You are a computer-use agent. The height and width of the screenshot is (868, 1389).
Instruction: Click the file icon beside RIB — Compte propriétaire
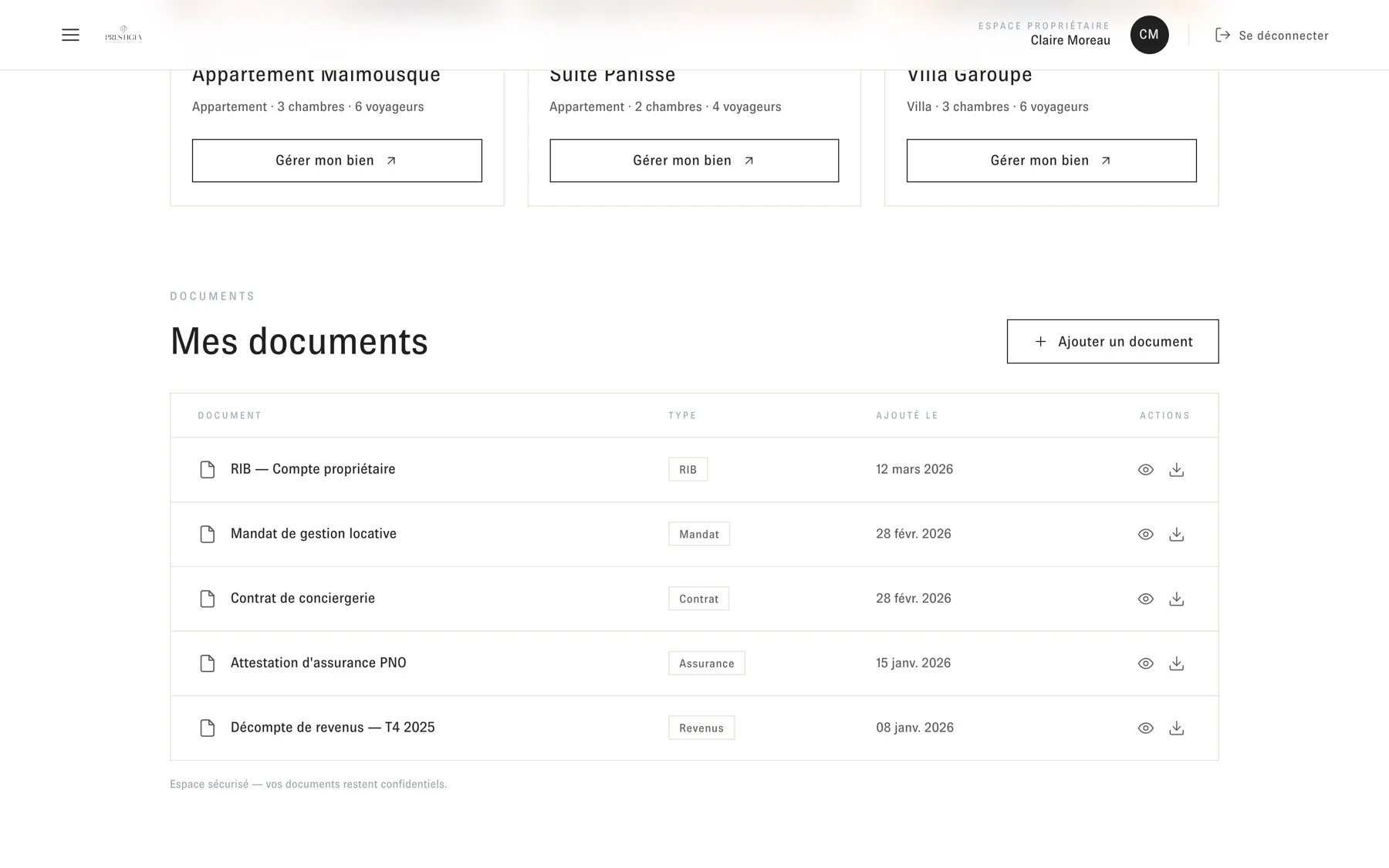click(x=207, y=469)
